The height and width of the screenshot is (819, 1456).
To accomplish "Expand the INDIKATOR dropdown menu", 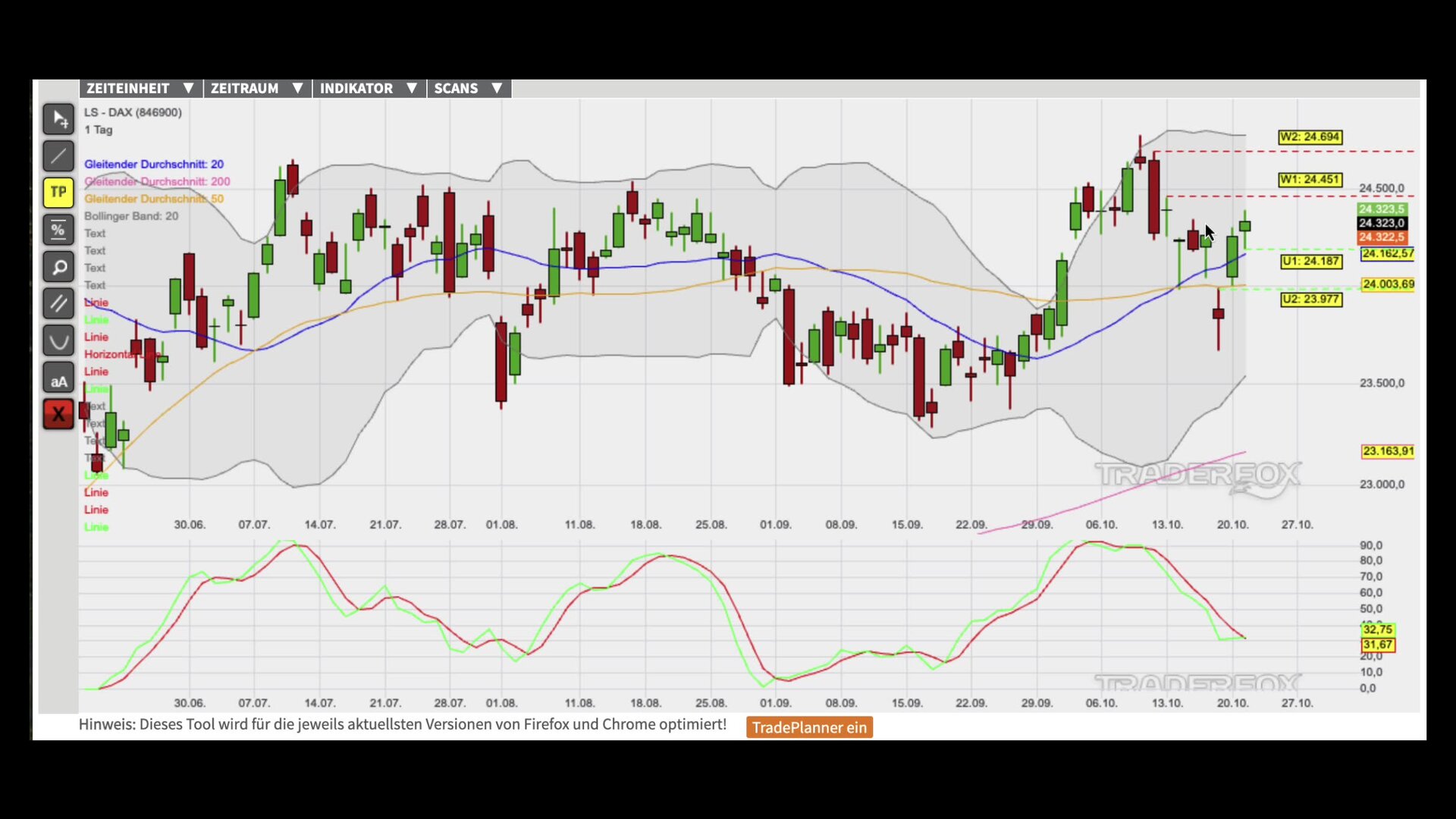I will tap(369, 89).
